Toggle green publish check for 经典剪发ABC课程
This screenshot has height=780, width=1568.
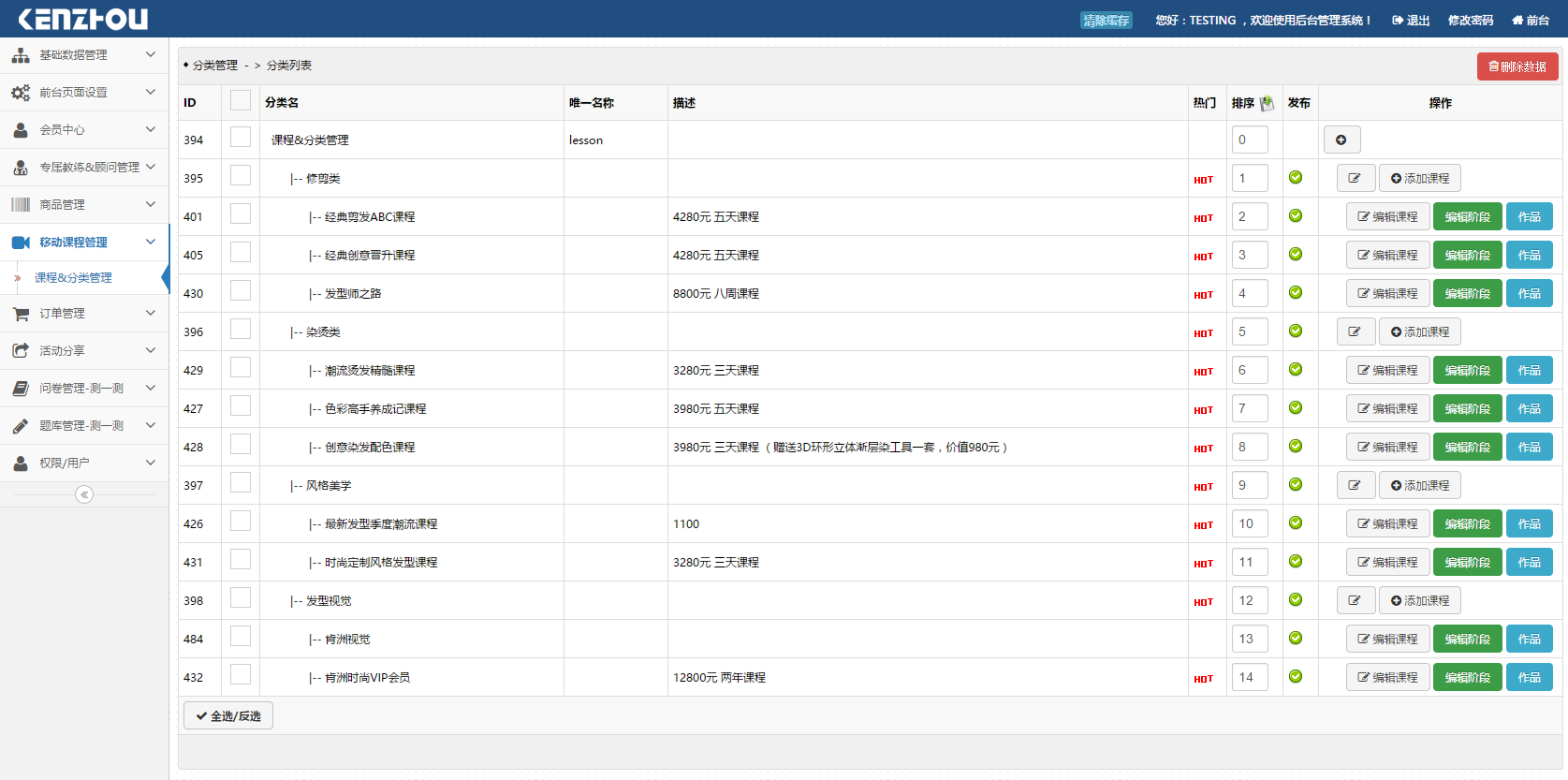point(1296,216)
